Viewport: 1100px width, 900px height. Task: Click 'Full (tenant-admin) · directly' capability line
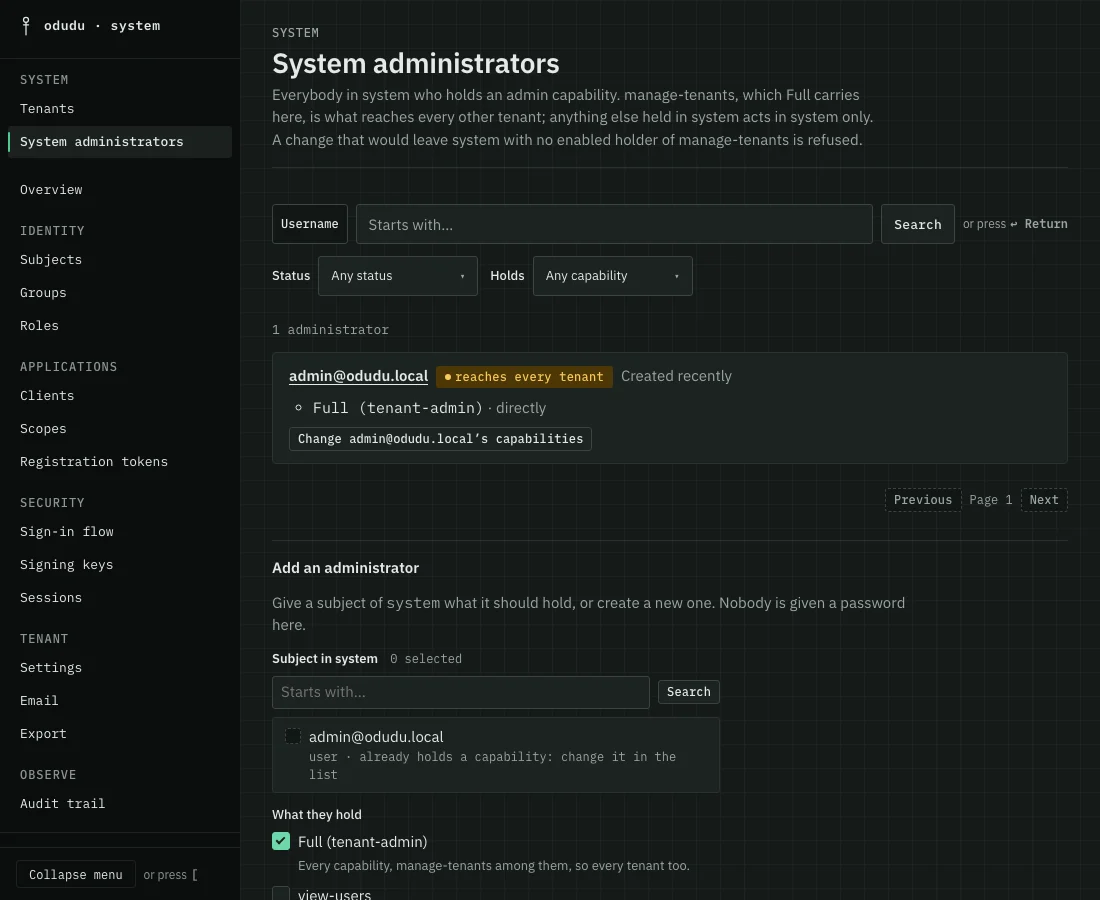click(429, 408)
